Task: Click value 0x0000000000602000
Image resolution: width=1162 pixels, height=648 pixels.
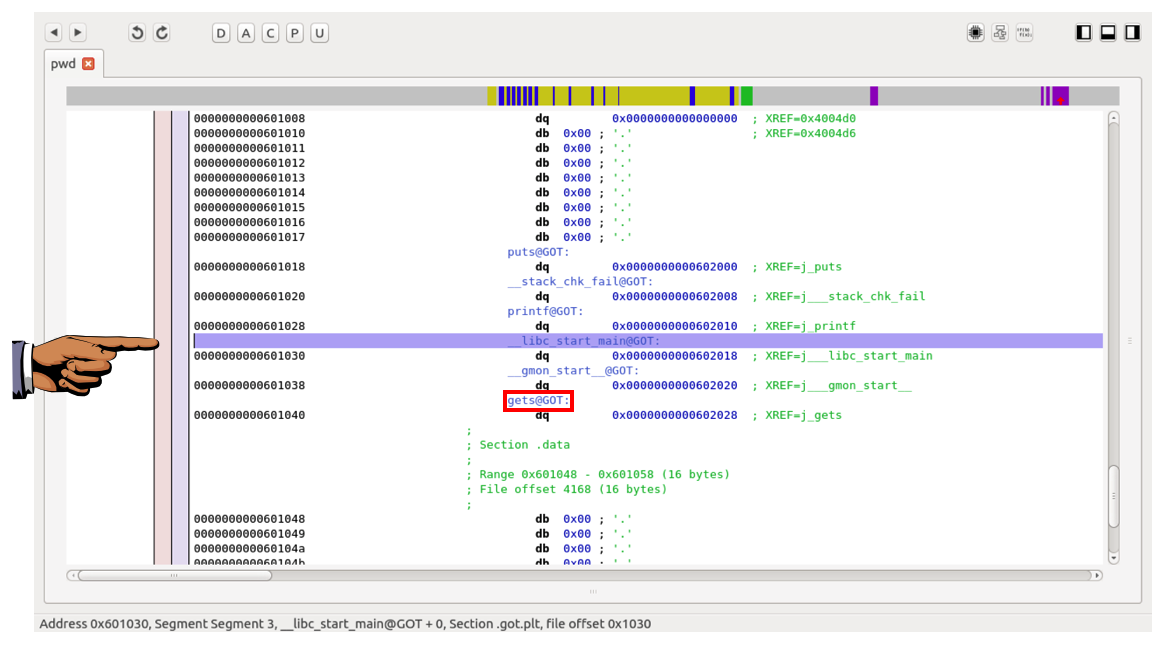Action: (674, 267)
